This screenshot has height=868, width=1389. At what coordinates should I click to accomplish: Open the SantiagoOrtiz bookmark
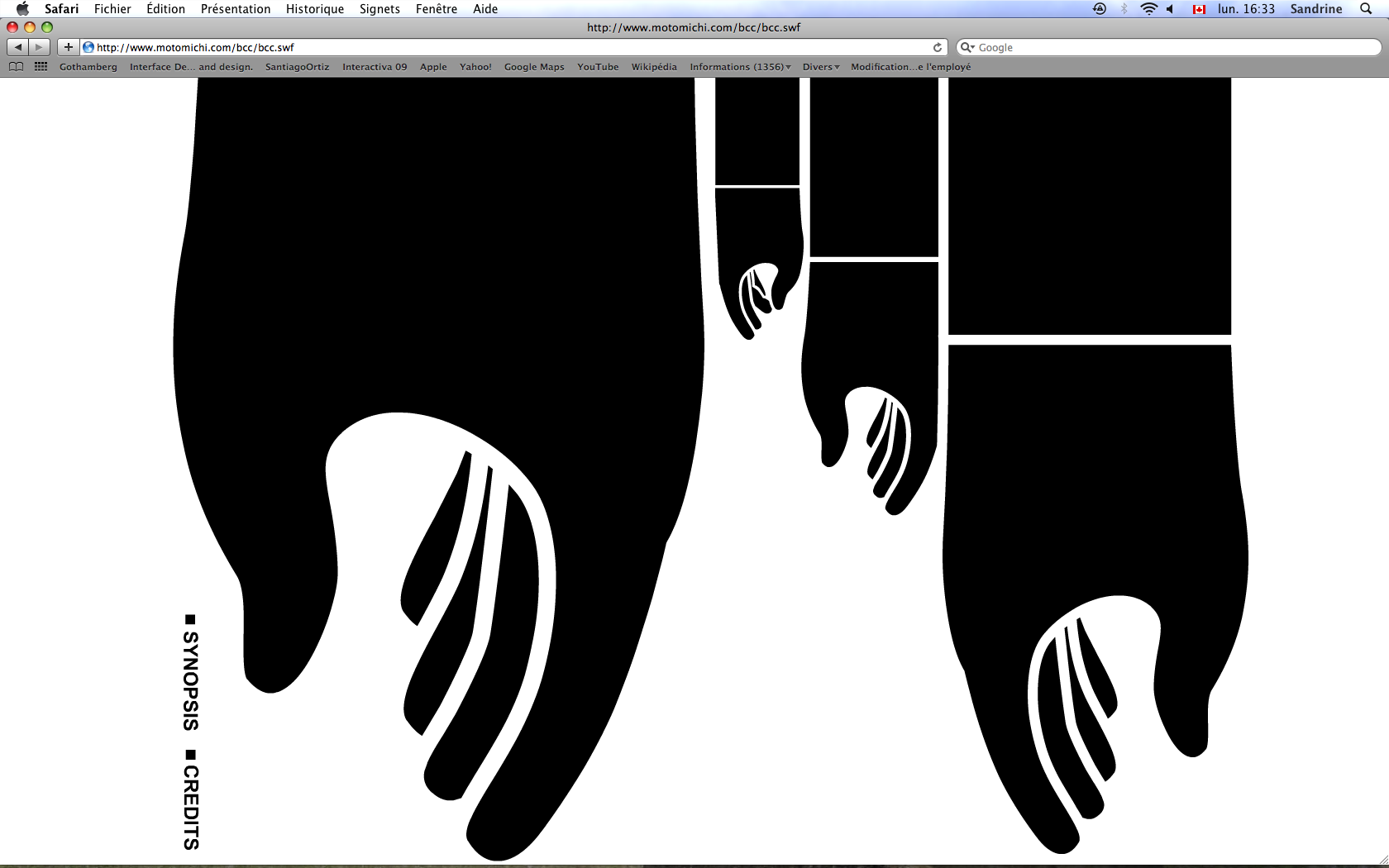(297, 67)
